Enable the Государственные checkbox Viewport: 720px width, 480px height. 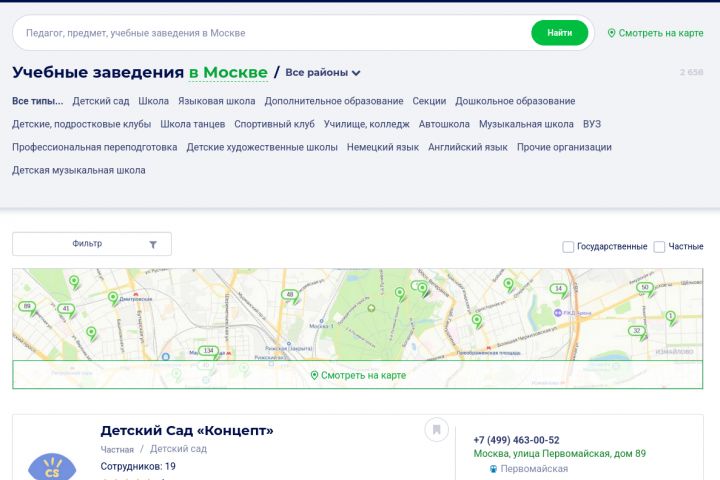[x=568, y=246]
